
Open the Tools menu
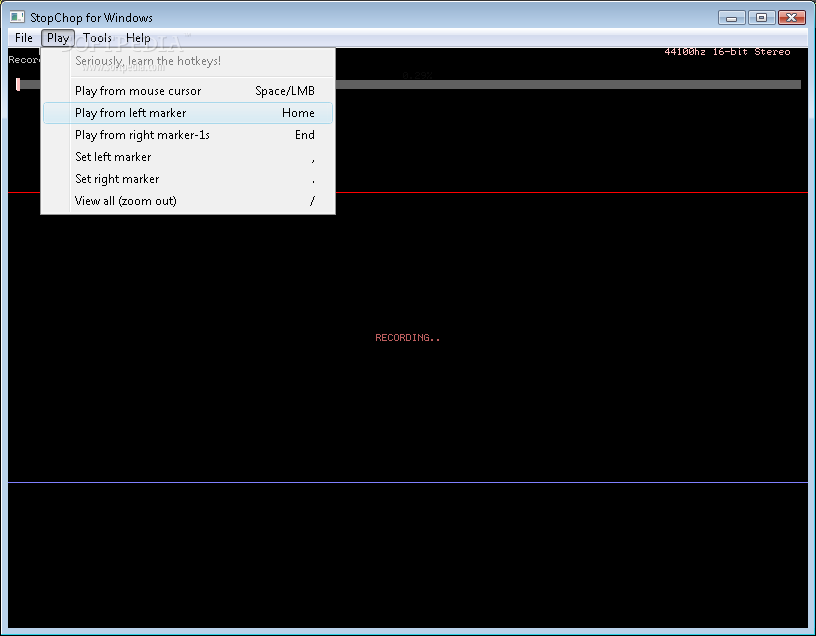(97, 38)
